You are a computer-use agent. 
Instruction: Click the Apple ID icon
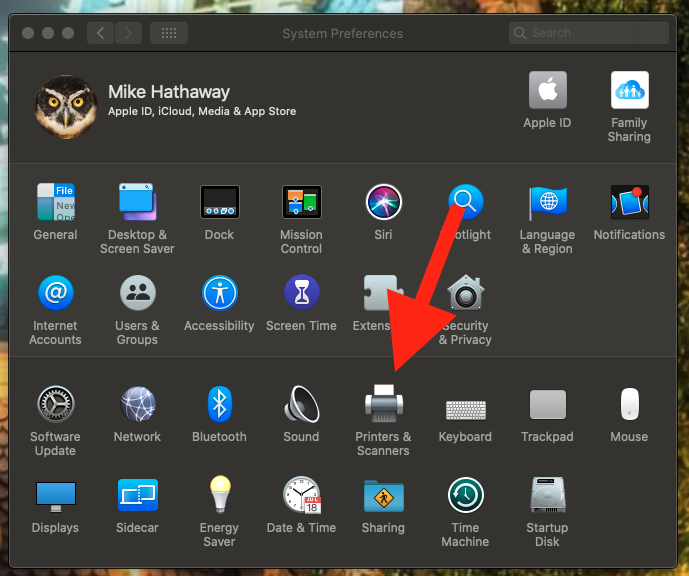(547, 91)
